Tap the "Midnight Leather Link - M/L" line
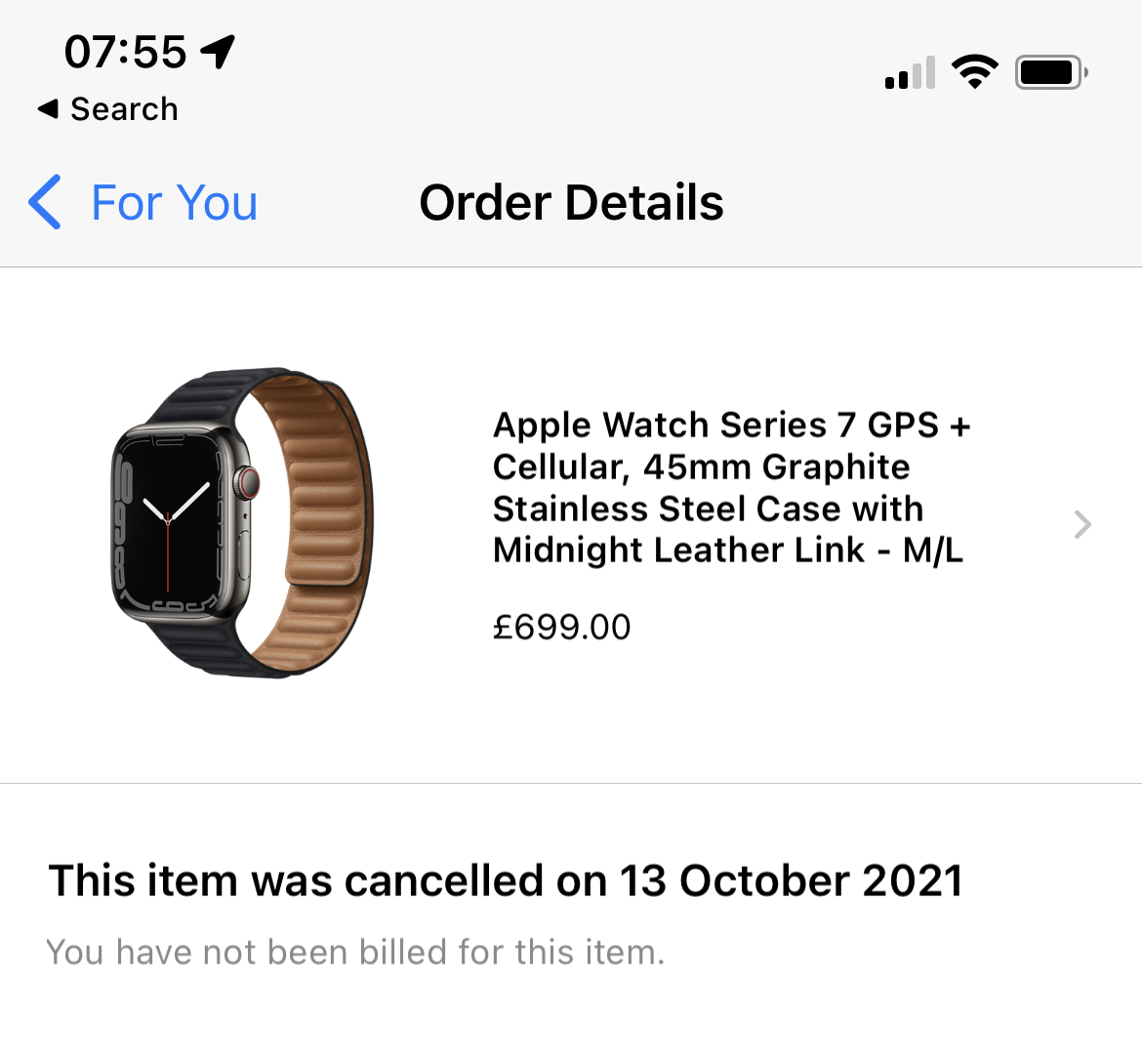The height and width of the screenshot is (1064, 1142). pyautogui.click(x=727, y=551)
